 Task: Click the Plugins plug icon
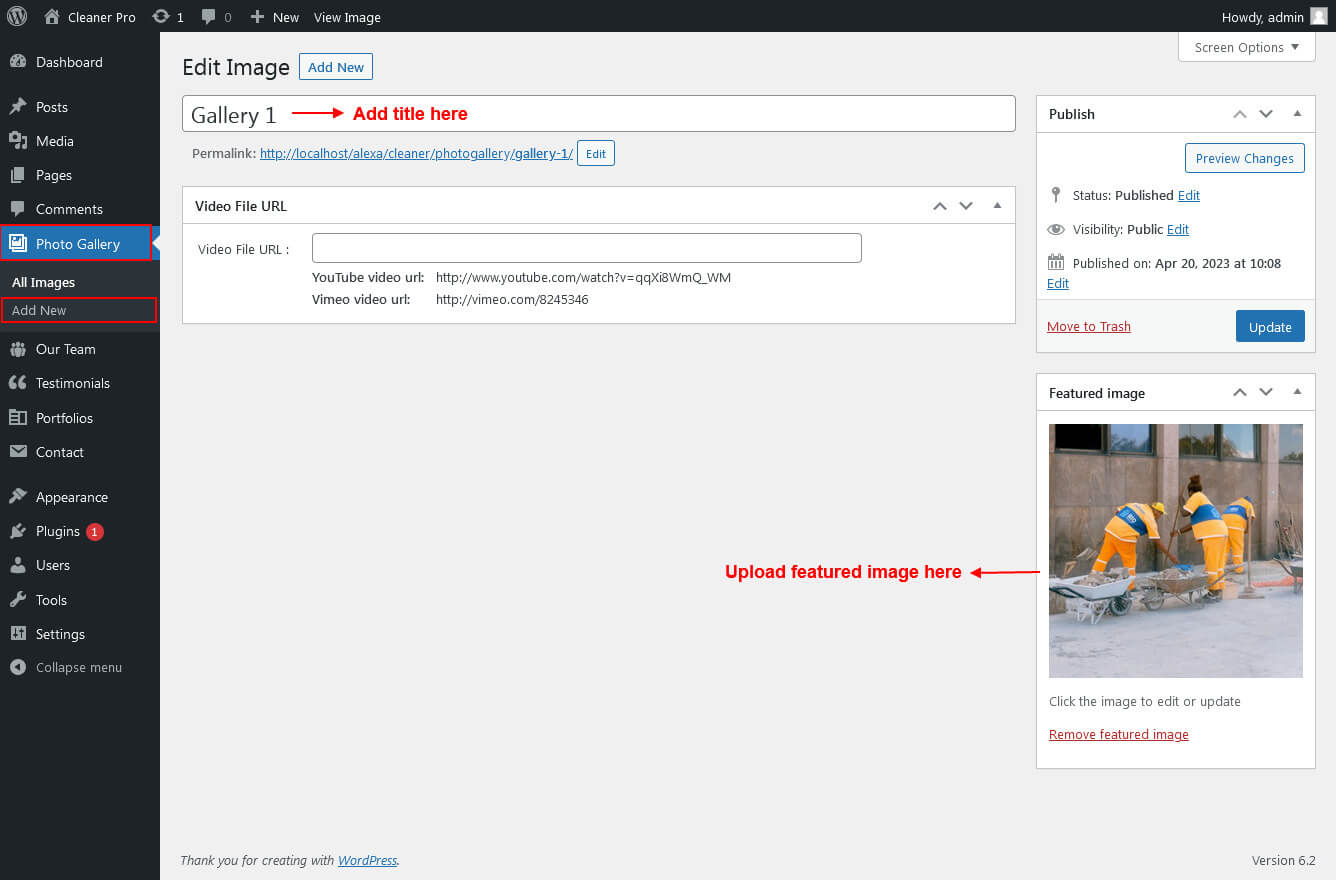point(18,531)
